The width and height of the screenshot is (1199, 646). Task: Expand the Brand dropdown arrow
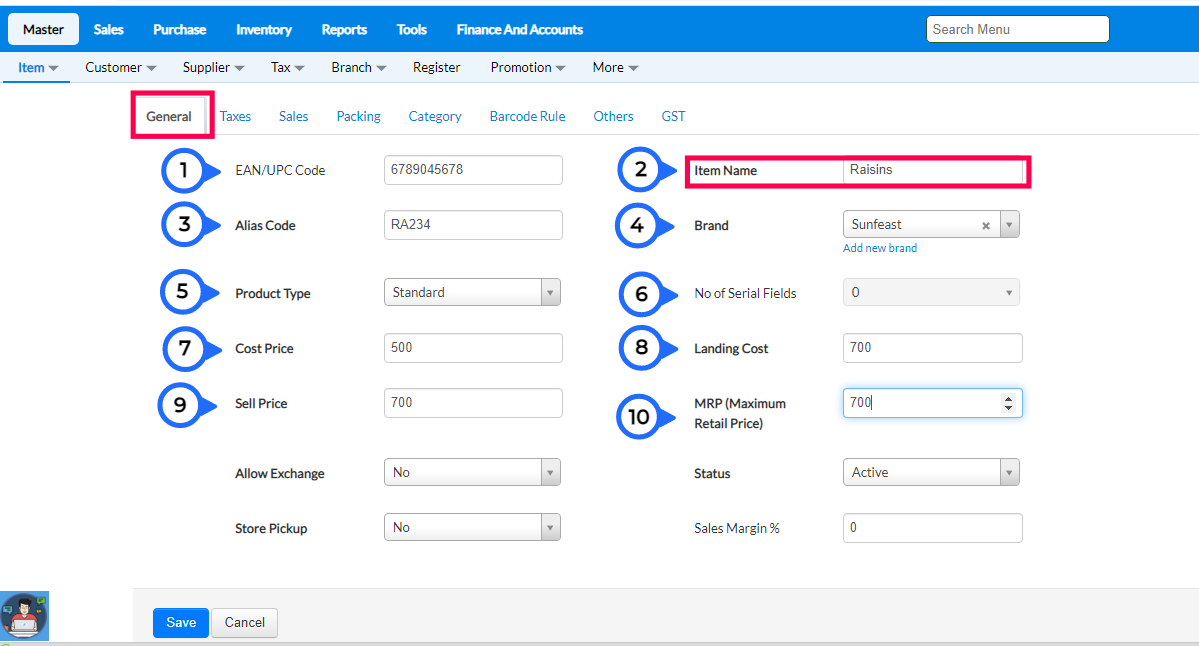pos(1009,225)
